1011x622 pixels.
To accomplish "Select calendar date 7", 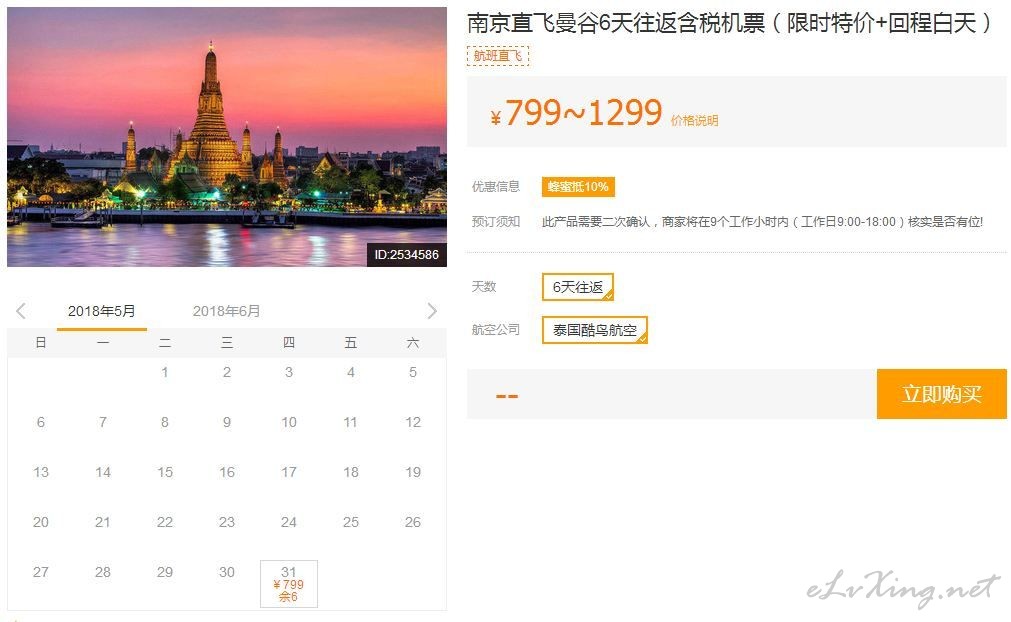I will (x=103, y=422).
